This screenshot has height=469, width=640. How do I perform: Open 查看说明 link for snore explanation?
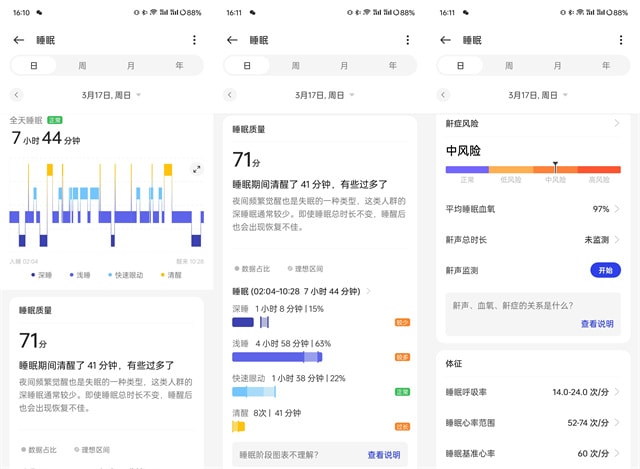pyautogui.click(x=597, y=324)
